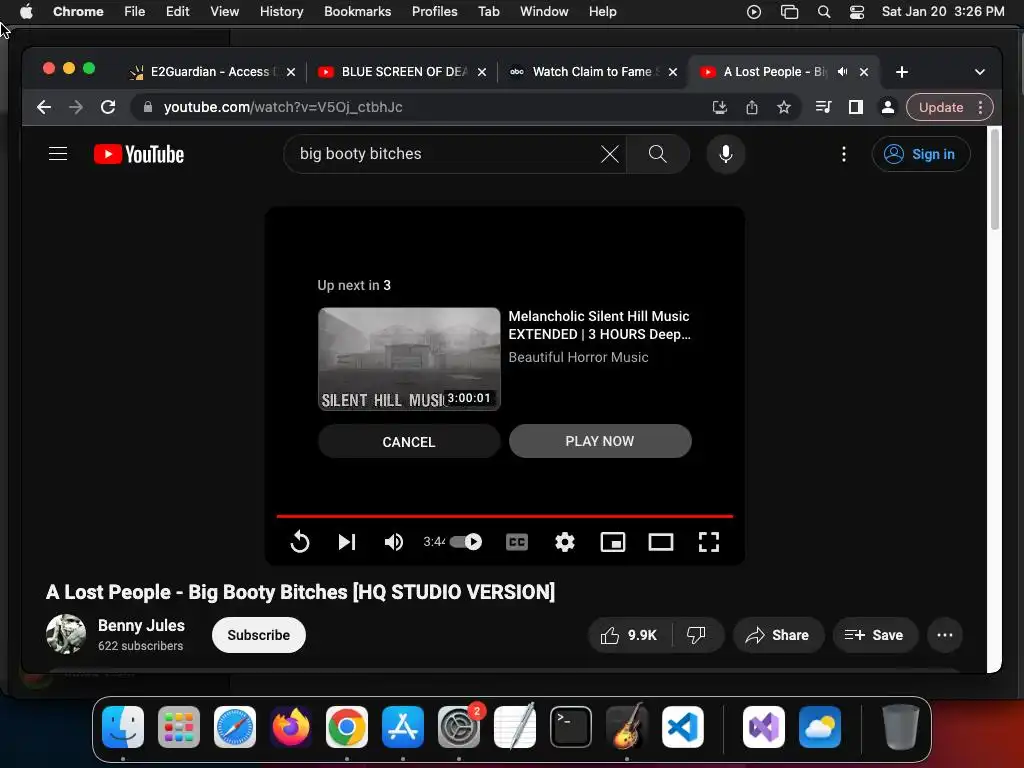Mute the player volume

pos(394,542)
